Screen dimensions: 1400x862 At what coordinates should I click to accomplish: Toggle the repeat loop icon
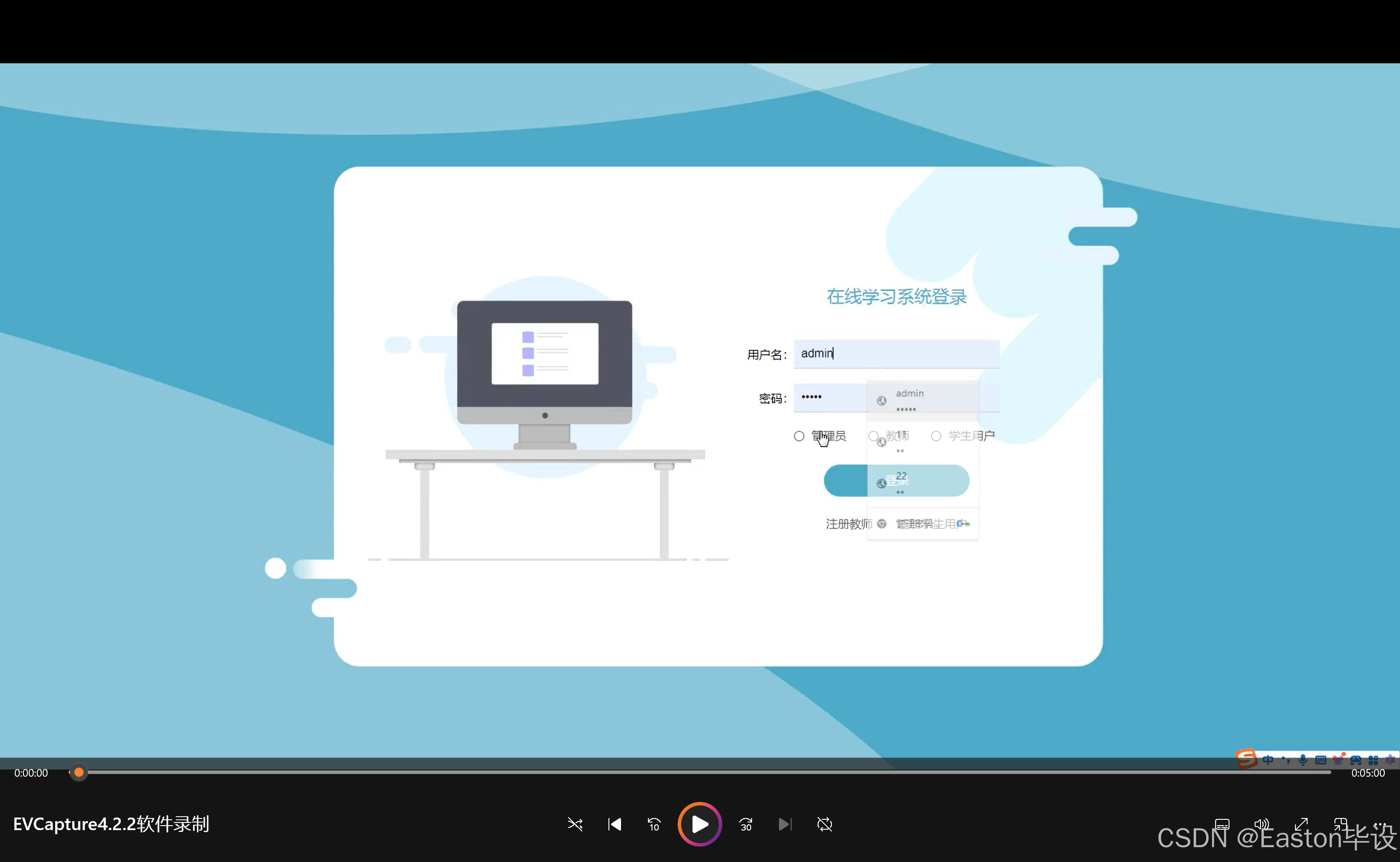point(824,824)
